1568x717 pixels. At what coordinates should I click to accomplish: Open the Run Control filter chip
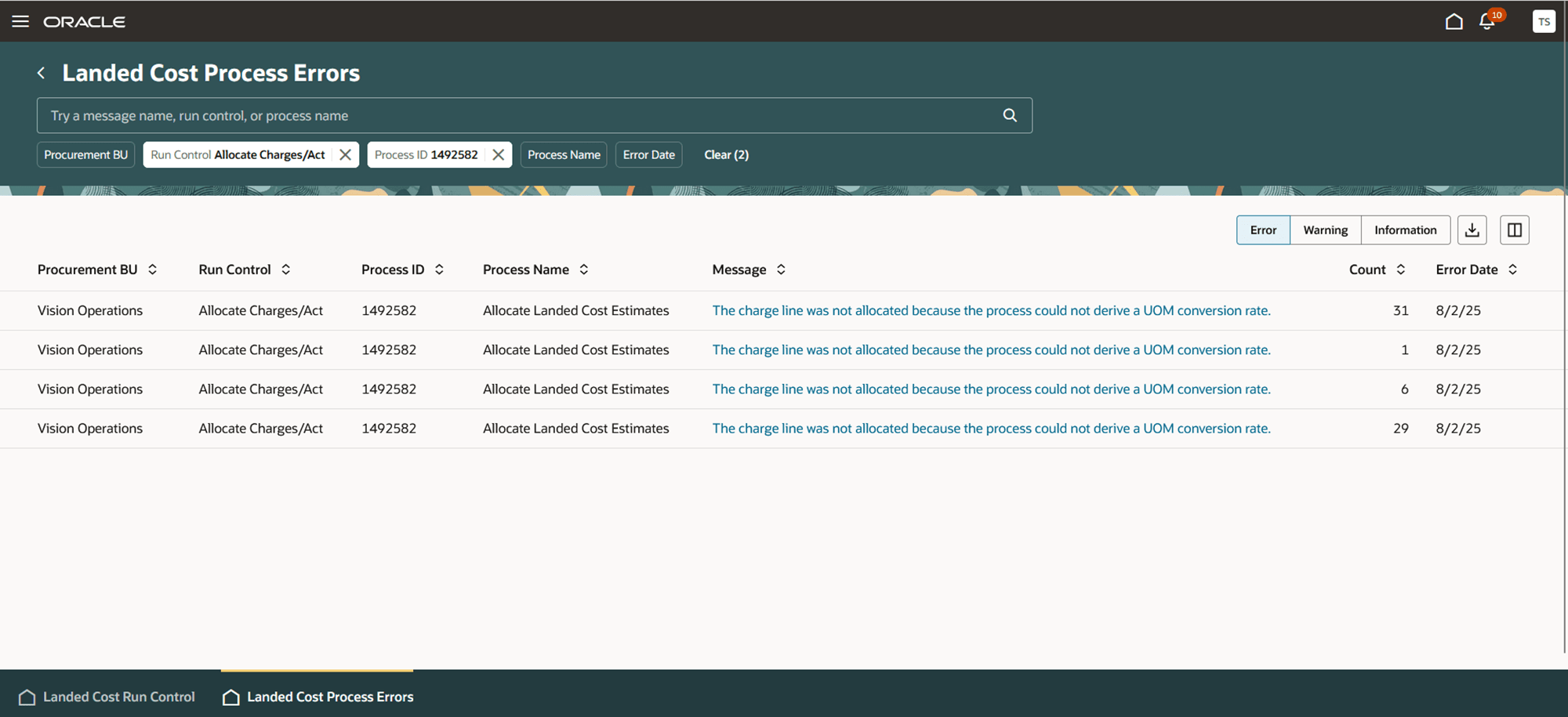pos(238,154)
